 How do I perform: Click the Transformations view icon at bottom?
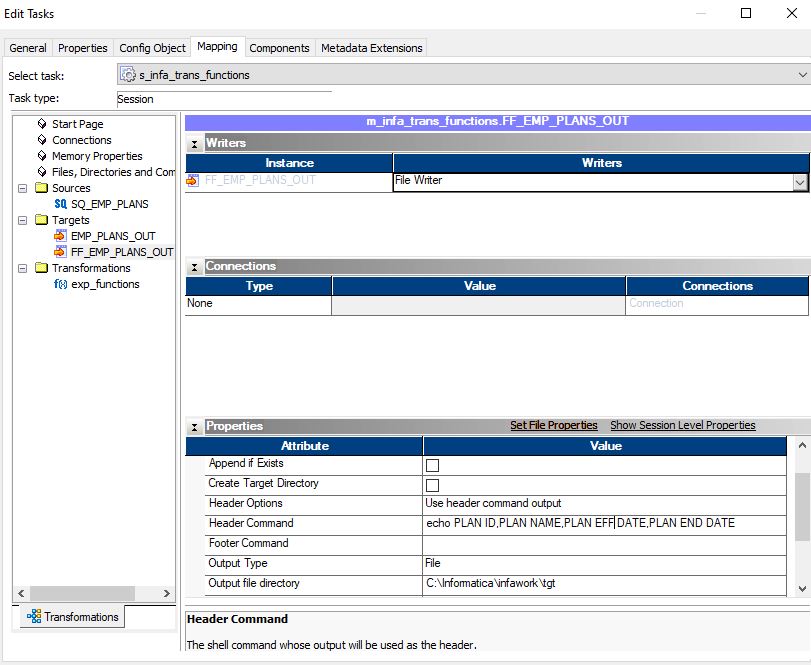pos(34,616)
